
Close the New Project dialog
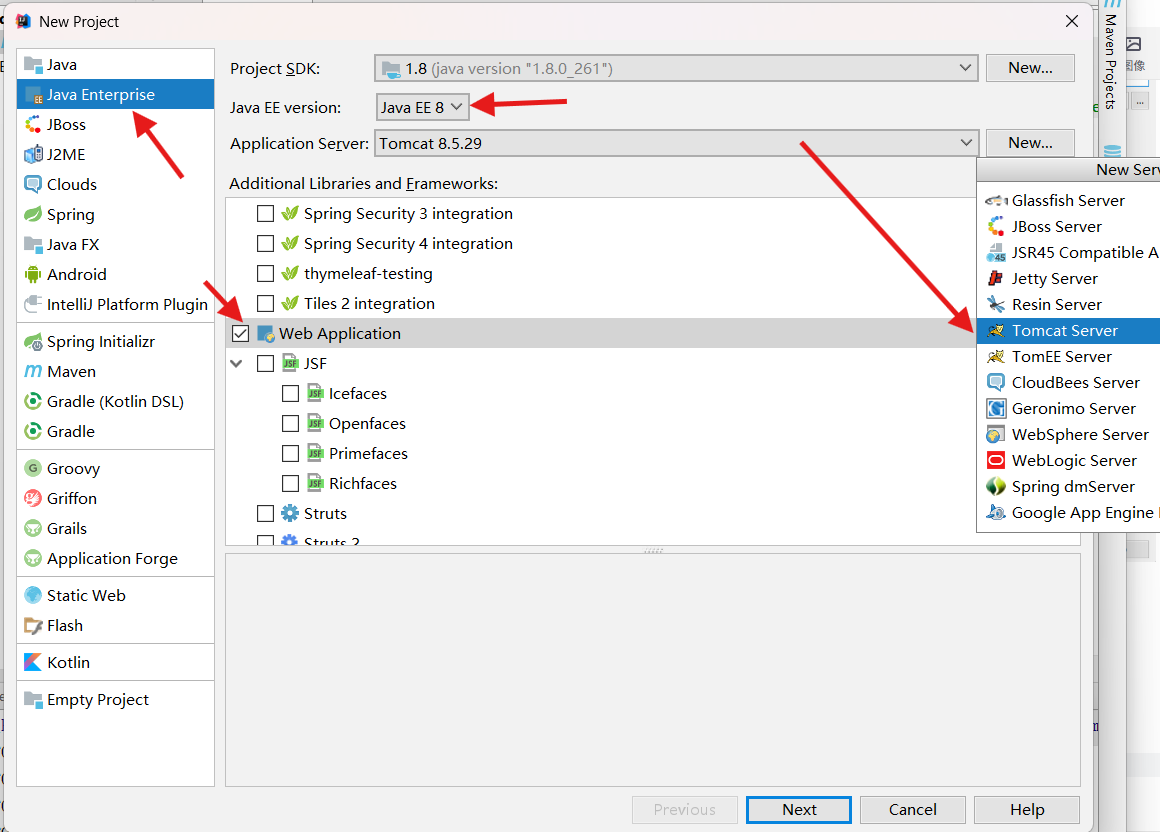1071,21
